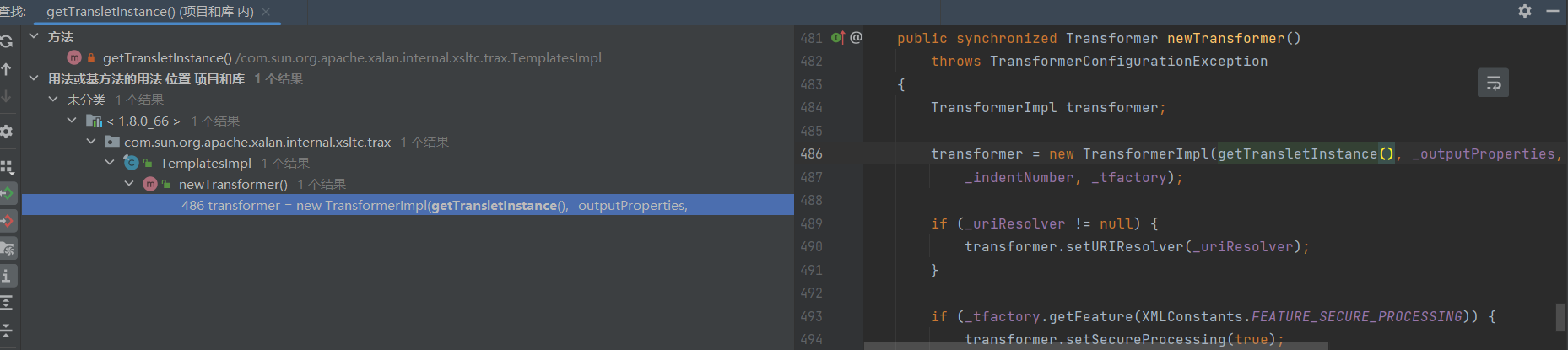1568x350 pixels.
Task: Close the getTransletInstance() search tab
Action: 266,12
